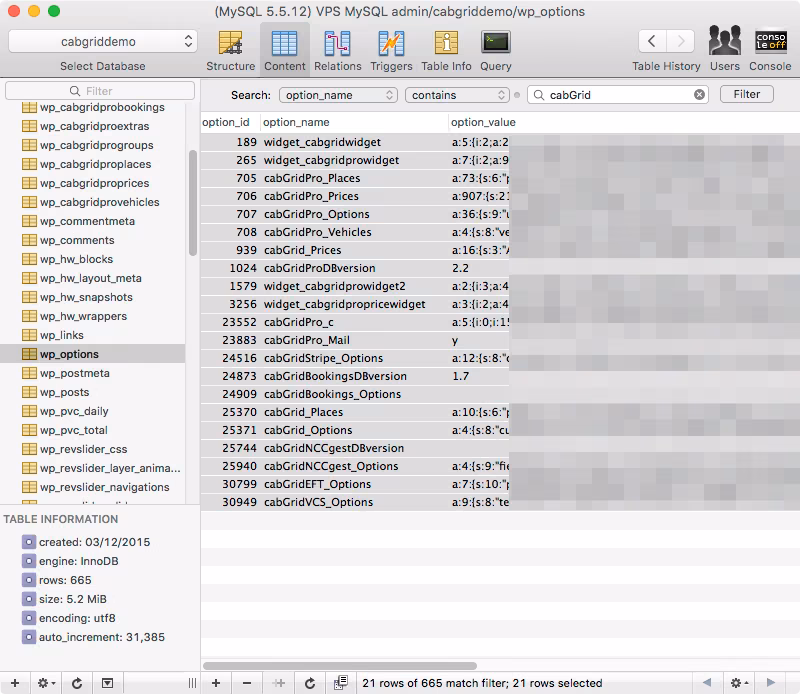Toggle the content filter icon

(341, 683)
